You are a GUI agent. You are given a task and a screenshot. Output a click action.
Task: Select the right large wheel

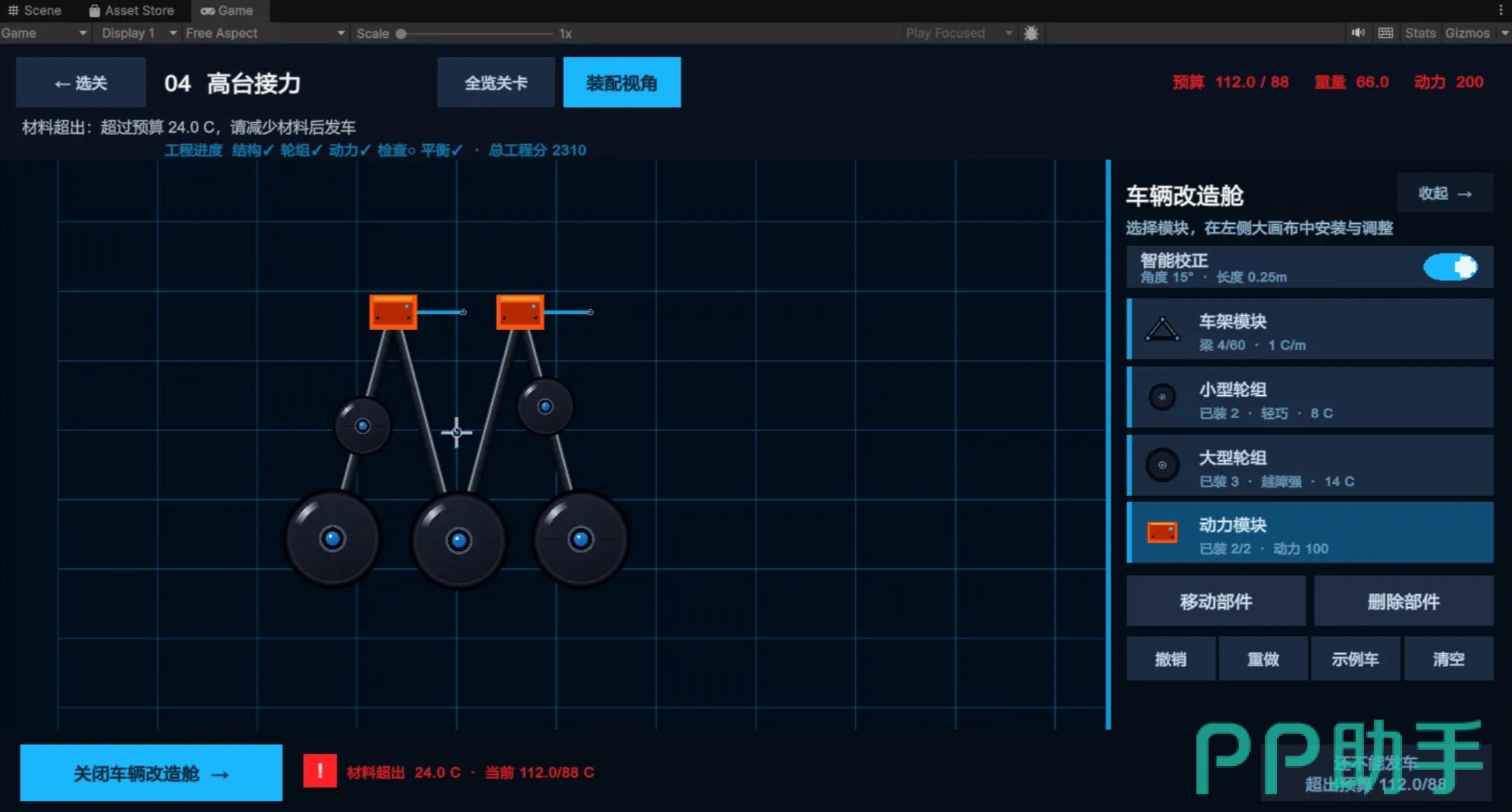coord(580,539)
